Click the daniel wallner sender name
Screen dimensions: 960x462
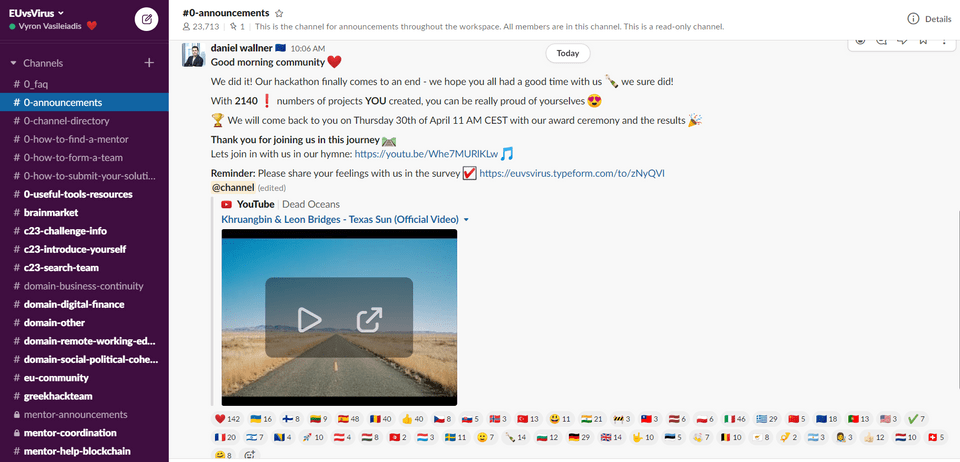242,48
